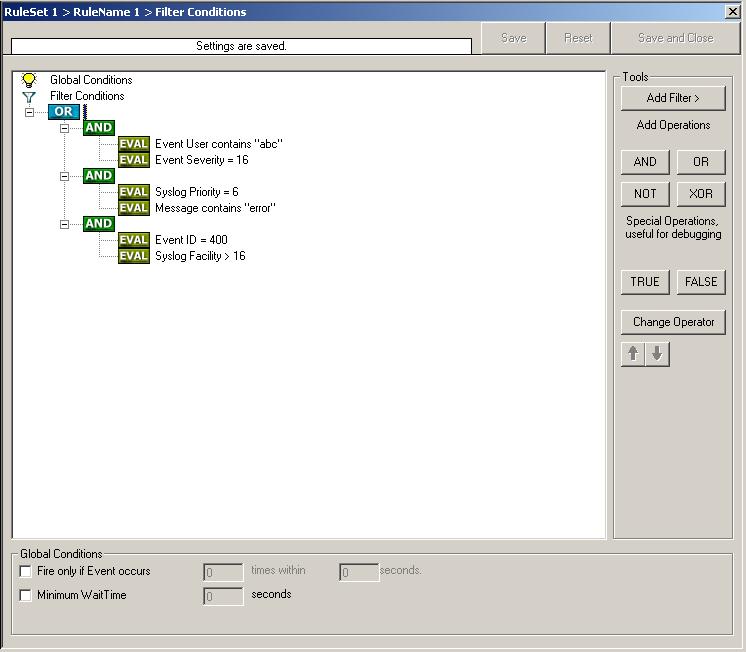Select the AND node above Event User
746x652 pixels.
[98, 128]
